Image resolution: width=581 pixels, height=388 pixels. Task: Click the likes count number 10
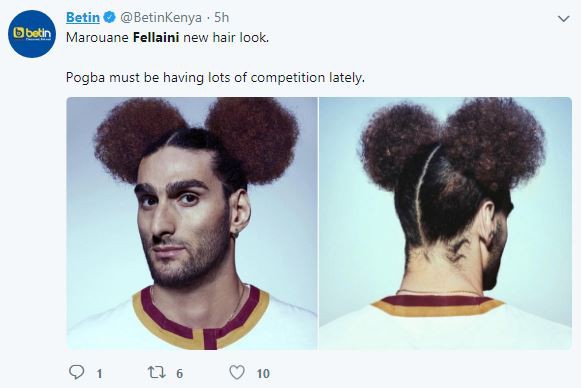point(263,374)
